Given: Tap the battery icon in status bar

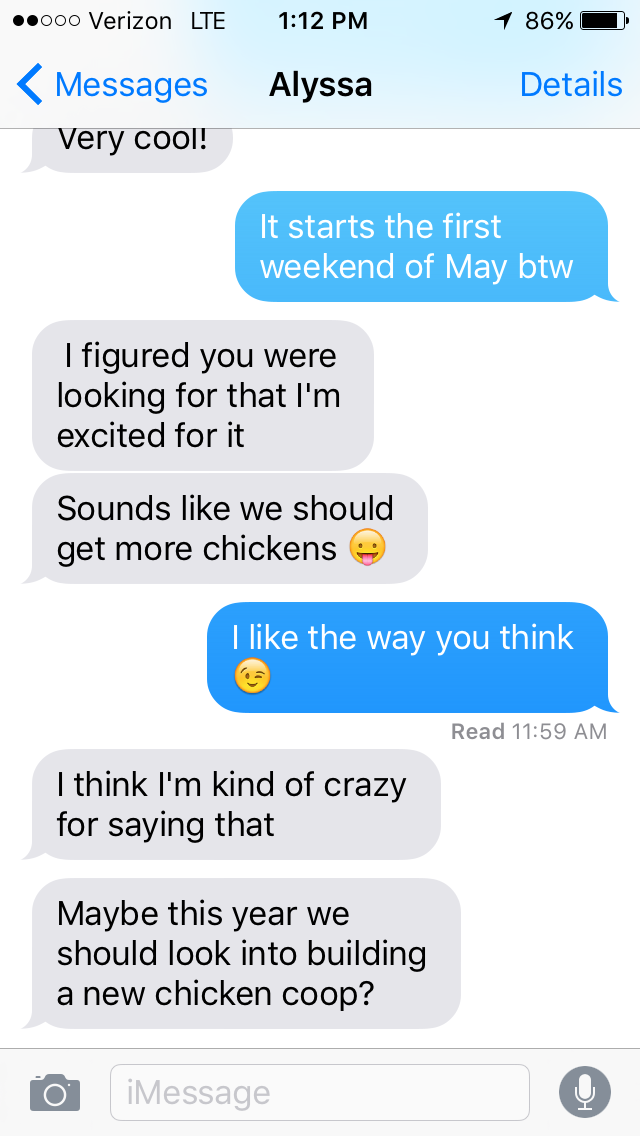Looking at the screenshot, I should tap(604, 21).
